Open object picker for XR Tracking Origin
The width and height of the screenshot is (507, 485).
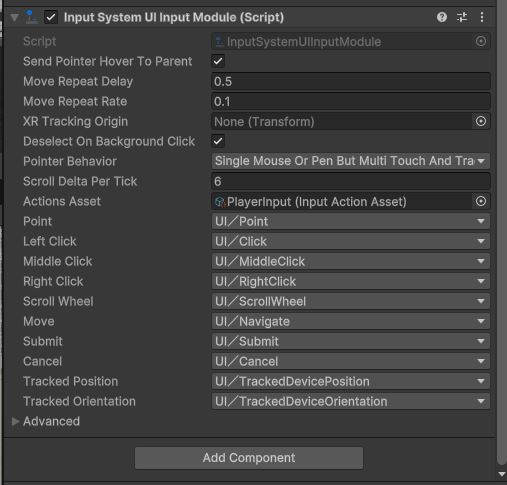pos(481,121)
